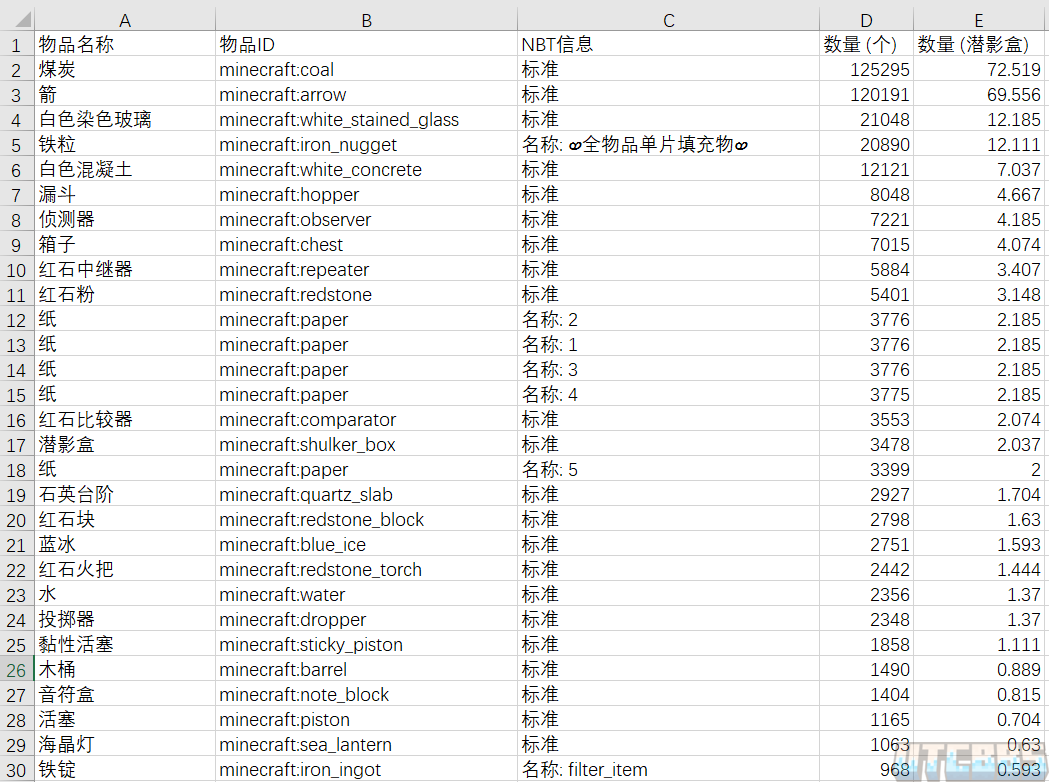This screenshot has width=1049, height=782.
Task: Click the cell 'minecraft:barrel'
Action: 366,670
